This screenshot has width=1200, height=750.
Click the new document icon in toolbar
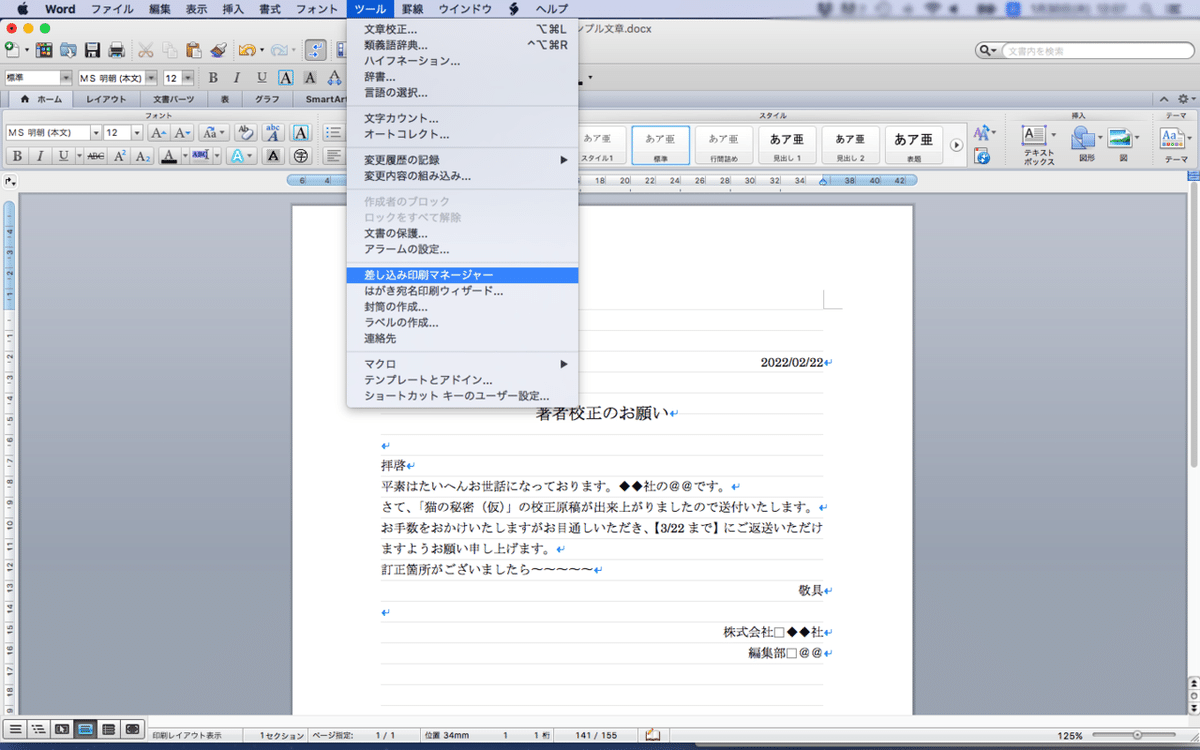pyautogui.click(x=13, y=50)
